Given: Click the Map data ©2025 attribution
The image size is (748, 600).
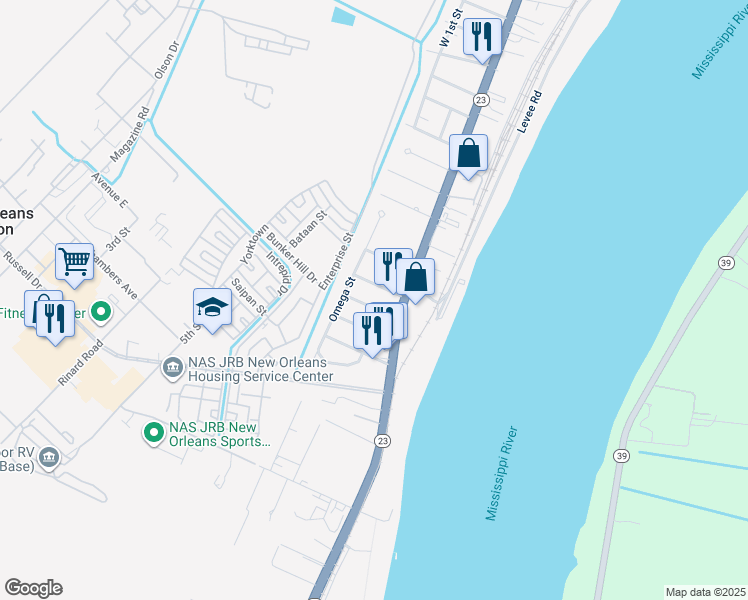Looking at the screenshot, I should pyautogui.click(x=705, y=592).
